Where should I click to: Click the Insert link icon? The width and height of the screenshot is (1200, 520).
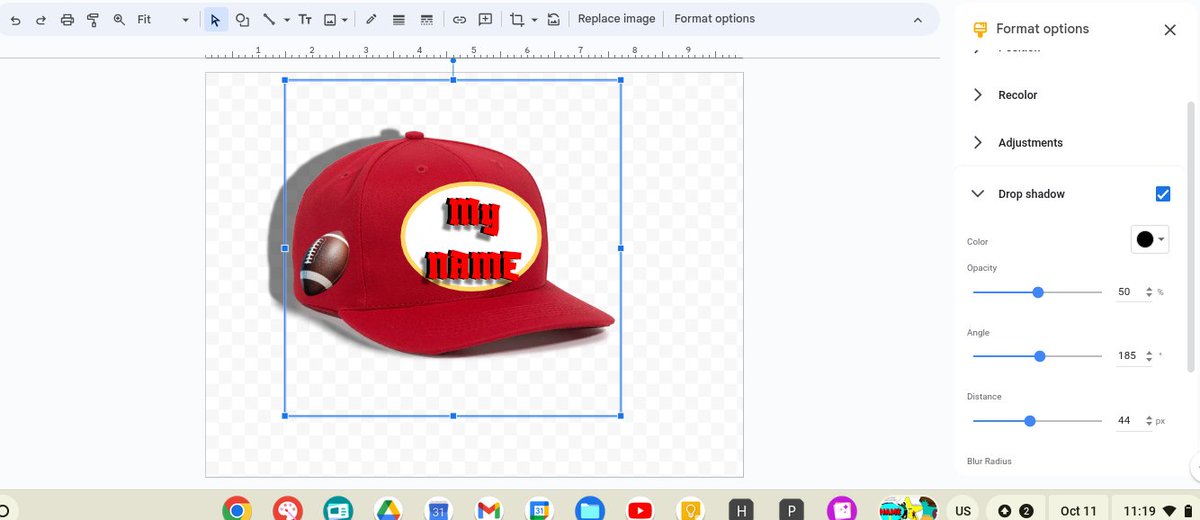459,19
